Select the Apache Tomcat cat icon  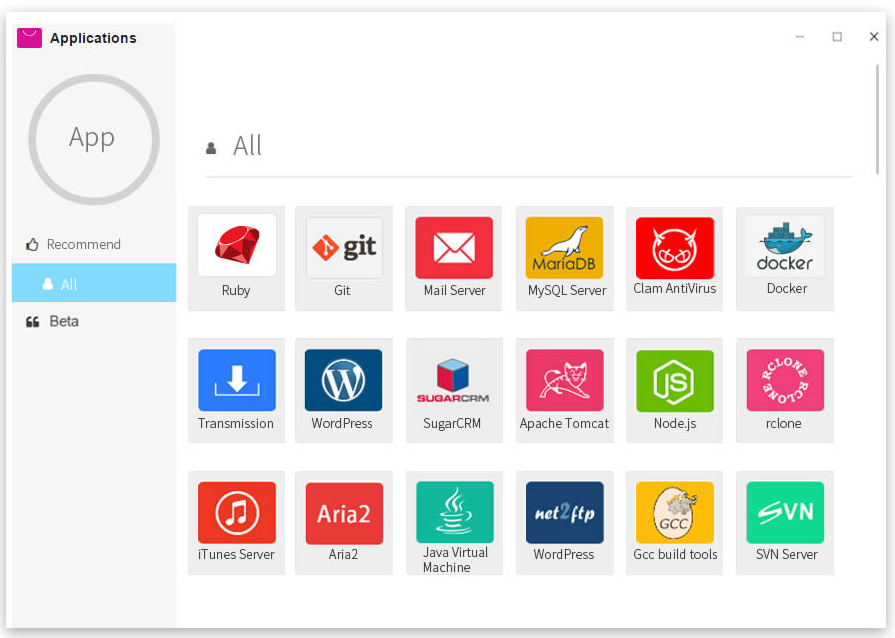click(565, 380)
